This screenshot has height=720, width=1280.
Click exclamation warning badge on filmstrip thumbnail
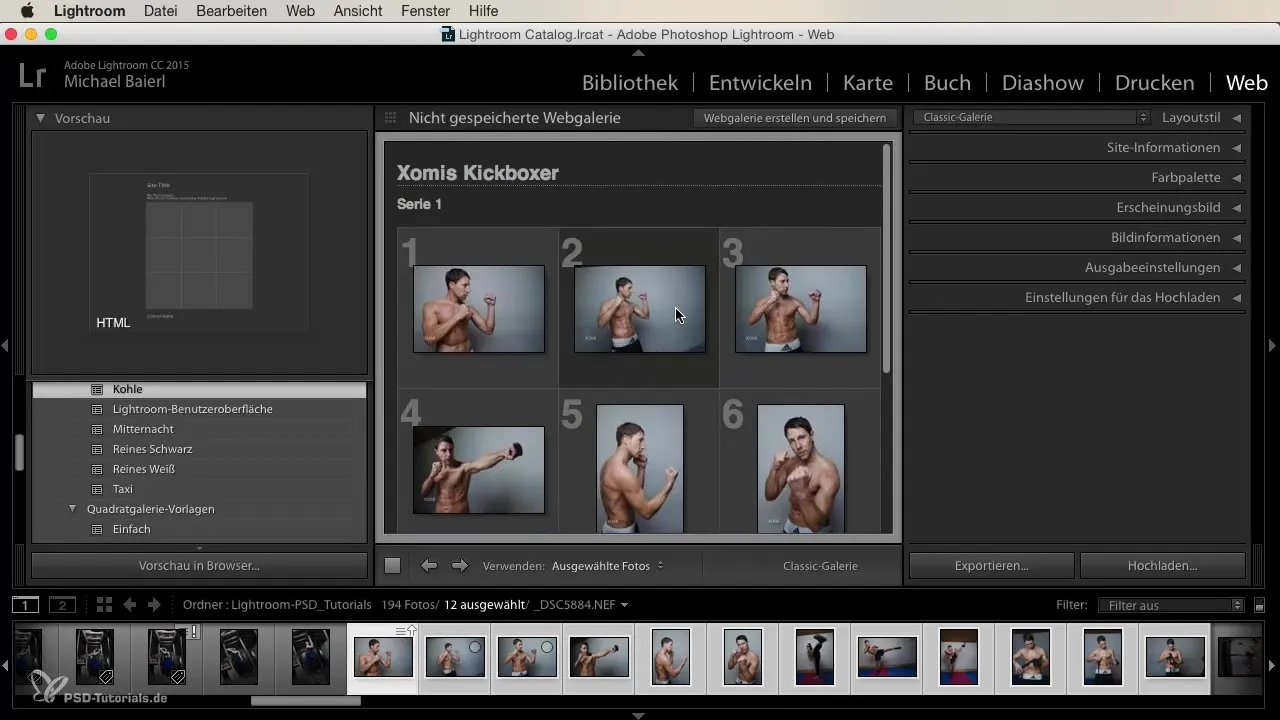tap(194, 632)
